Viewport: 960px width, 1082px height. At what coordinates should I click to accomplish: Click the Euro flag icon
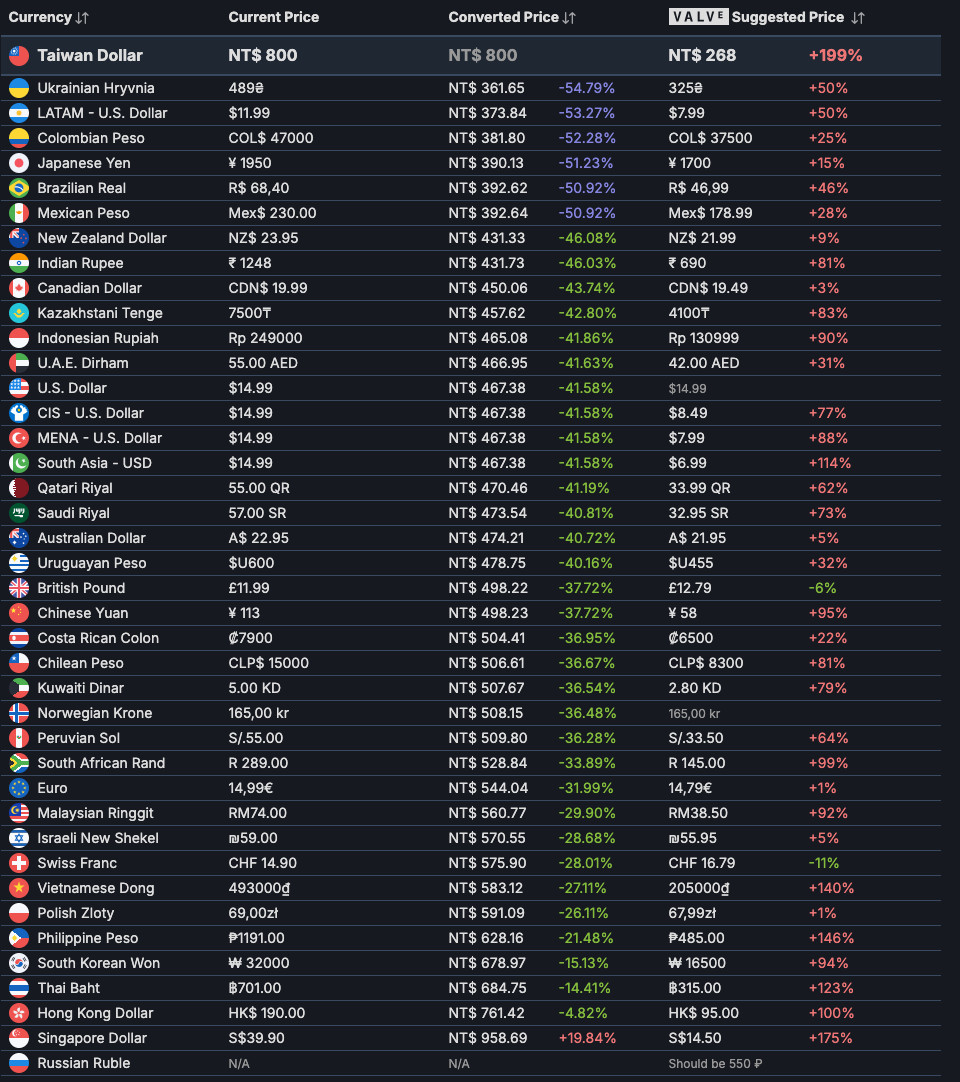pos(19,788)
